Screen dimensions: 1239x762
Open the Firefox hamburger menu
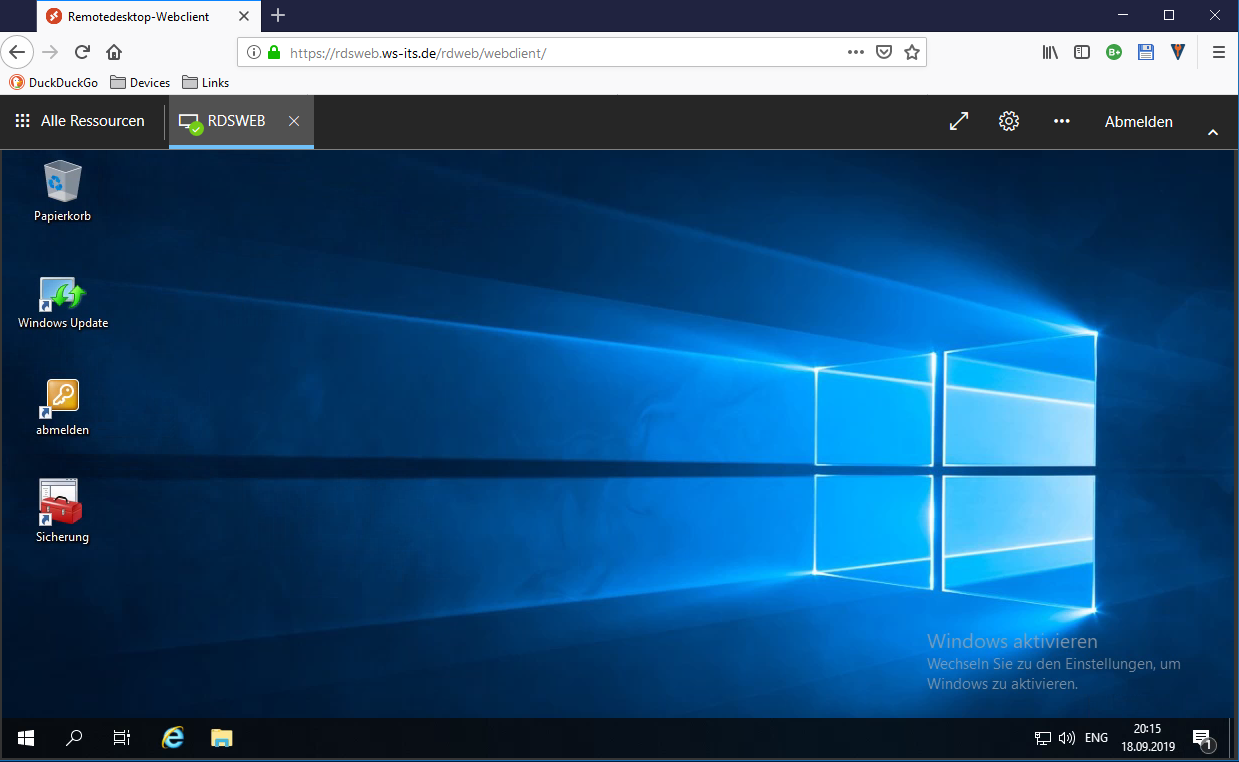point(1218,53)
